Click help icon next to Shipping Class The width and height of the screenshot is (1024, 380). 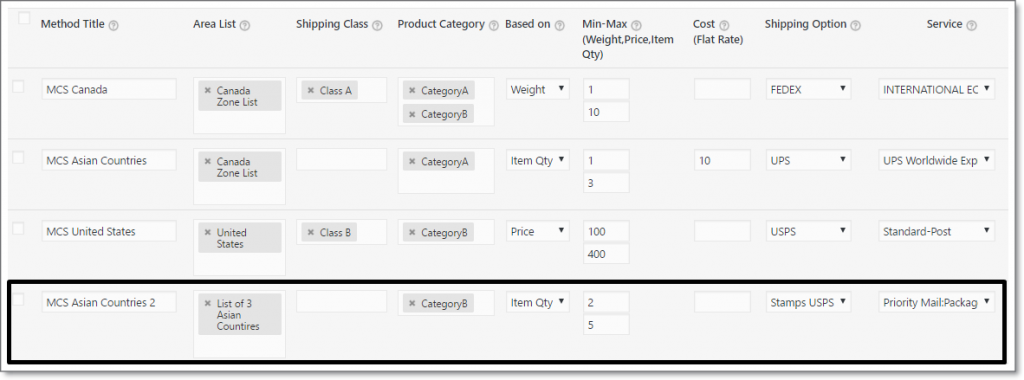377,25
